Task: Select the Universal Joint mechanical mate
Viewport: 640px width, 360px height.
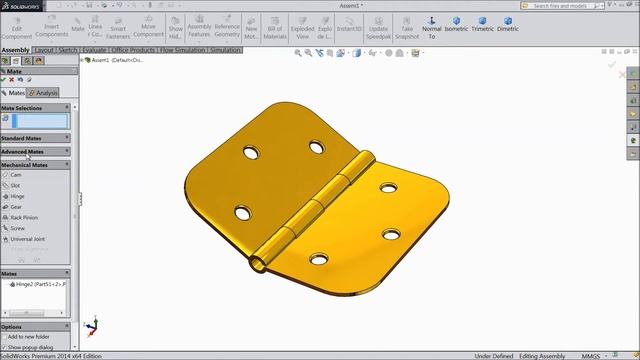Action: pos(23,239)
